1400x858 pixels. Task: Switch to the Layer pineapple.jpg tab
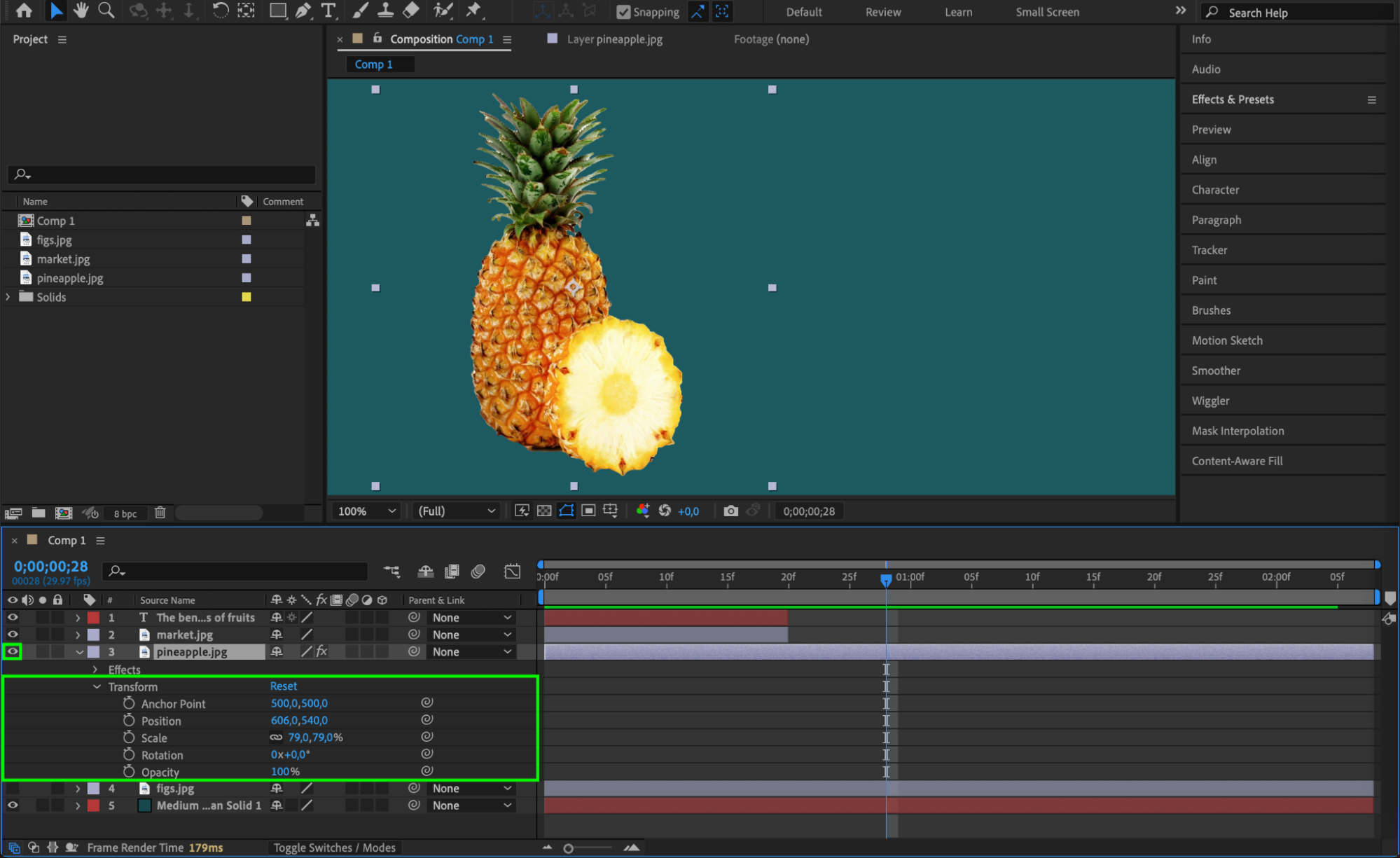[x=614, y=39]
